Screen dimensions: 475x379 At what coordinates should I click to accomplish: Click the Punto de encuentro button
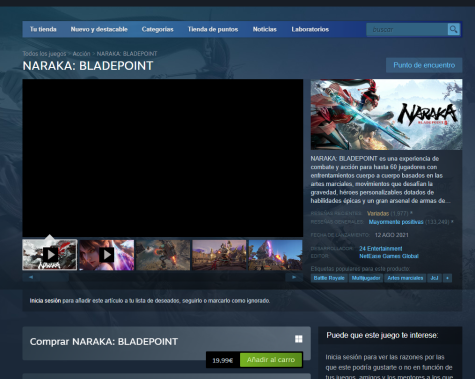pos(424,65)
